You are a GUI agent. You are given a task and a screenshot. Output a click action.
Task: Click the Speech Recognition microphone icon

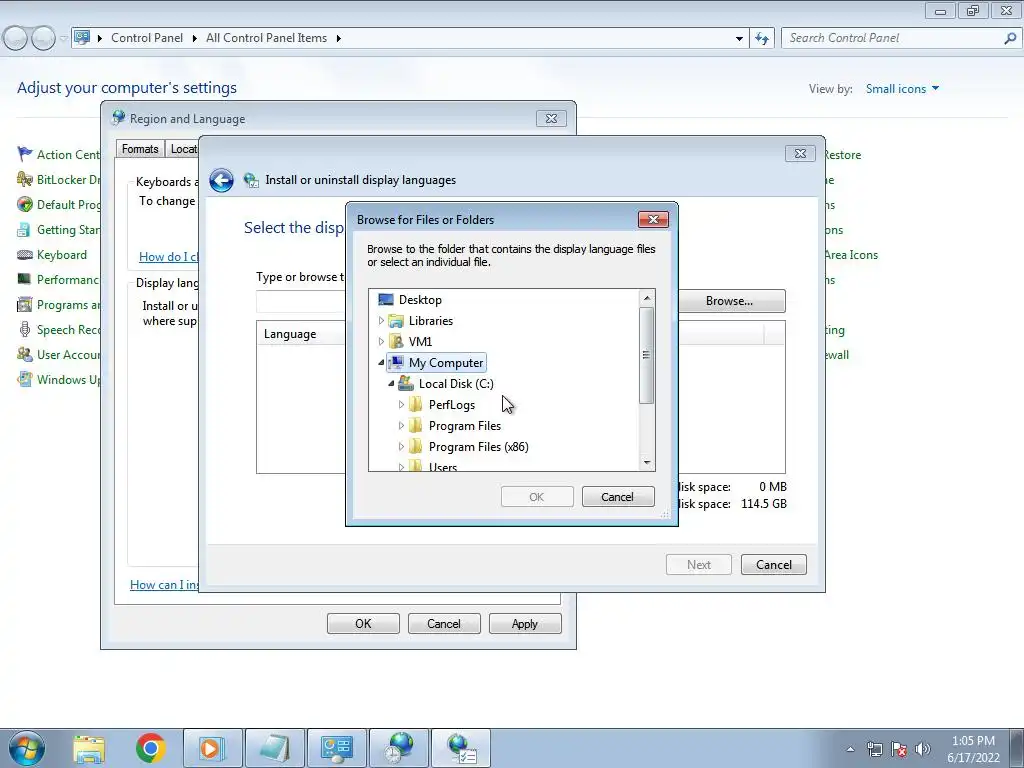[x=25, y=330]
